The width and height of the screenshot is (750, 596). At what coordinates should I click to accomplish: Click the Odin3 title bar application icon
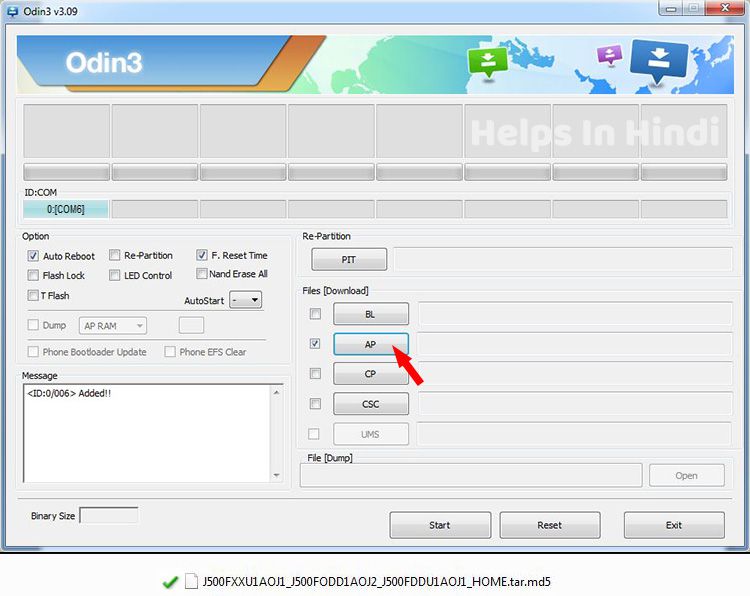pos(12,11)
